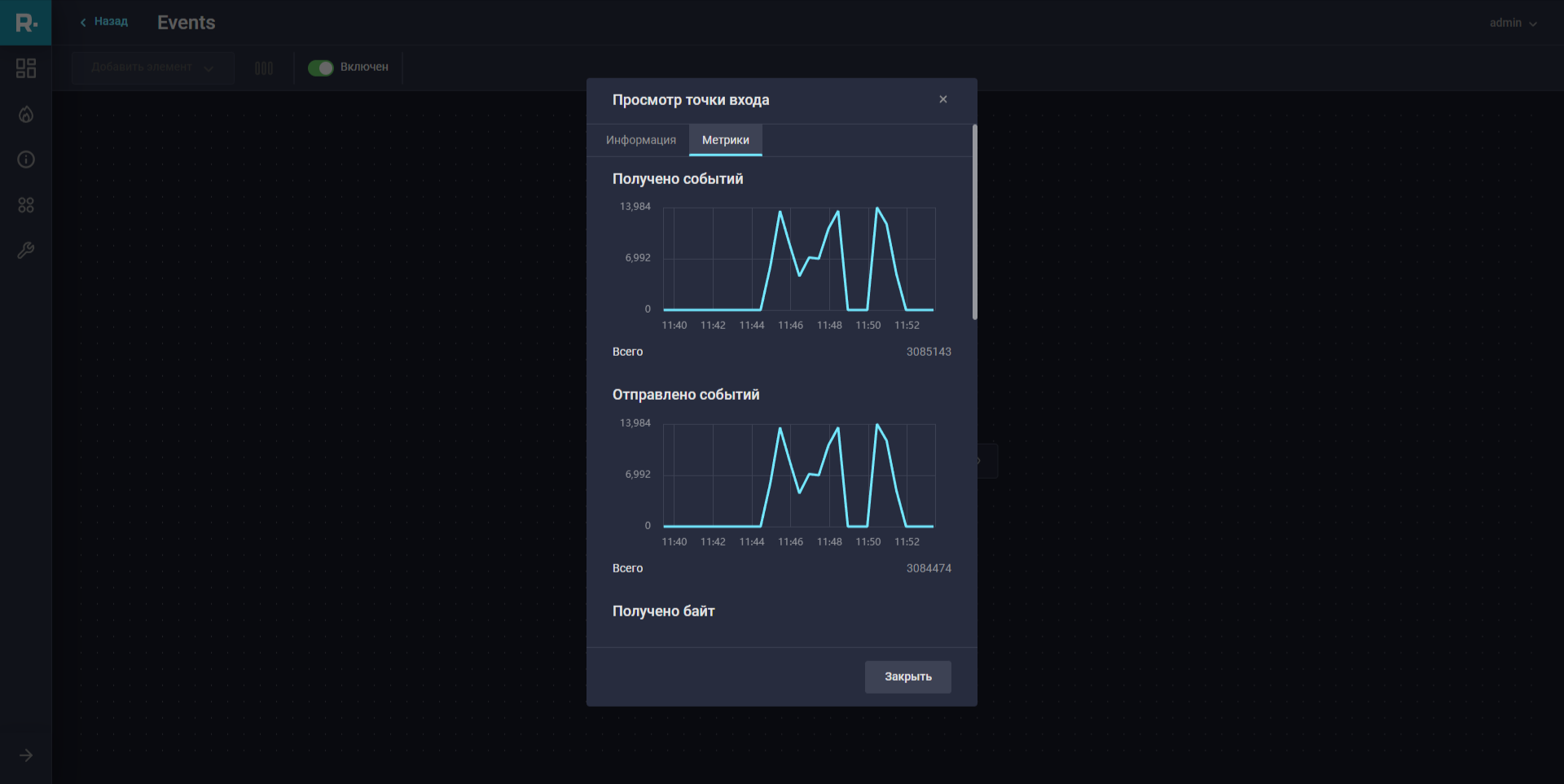1564x784 pixels.
Task: Open the Добавить элемент dropdown
Action: [x=152, y=68]
